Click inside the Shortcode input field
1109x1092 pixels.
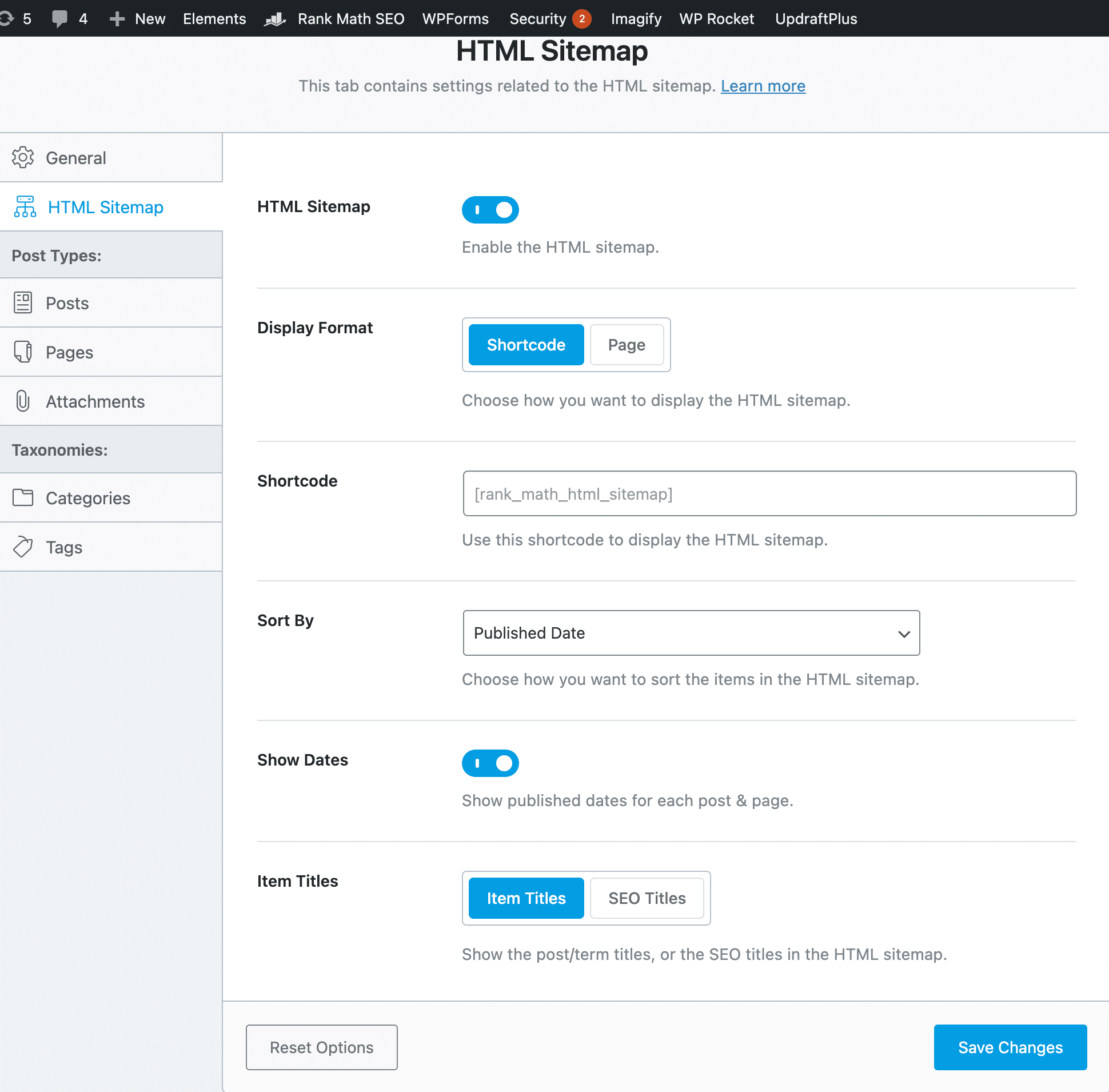point(768,494)
